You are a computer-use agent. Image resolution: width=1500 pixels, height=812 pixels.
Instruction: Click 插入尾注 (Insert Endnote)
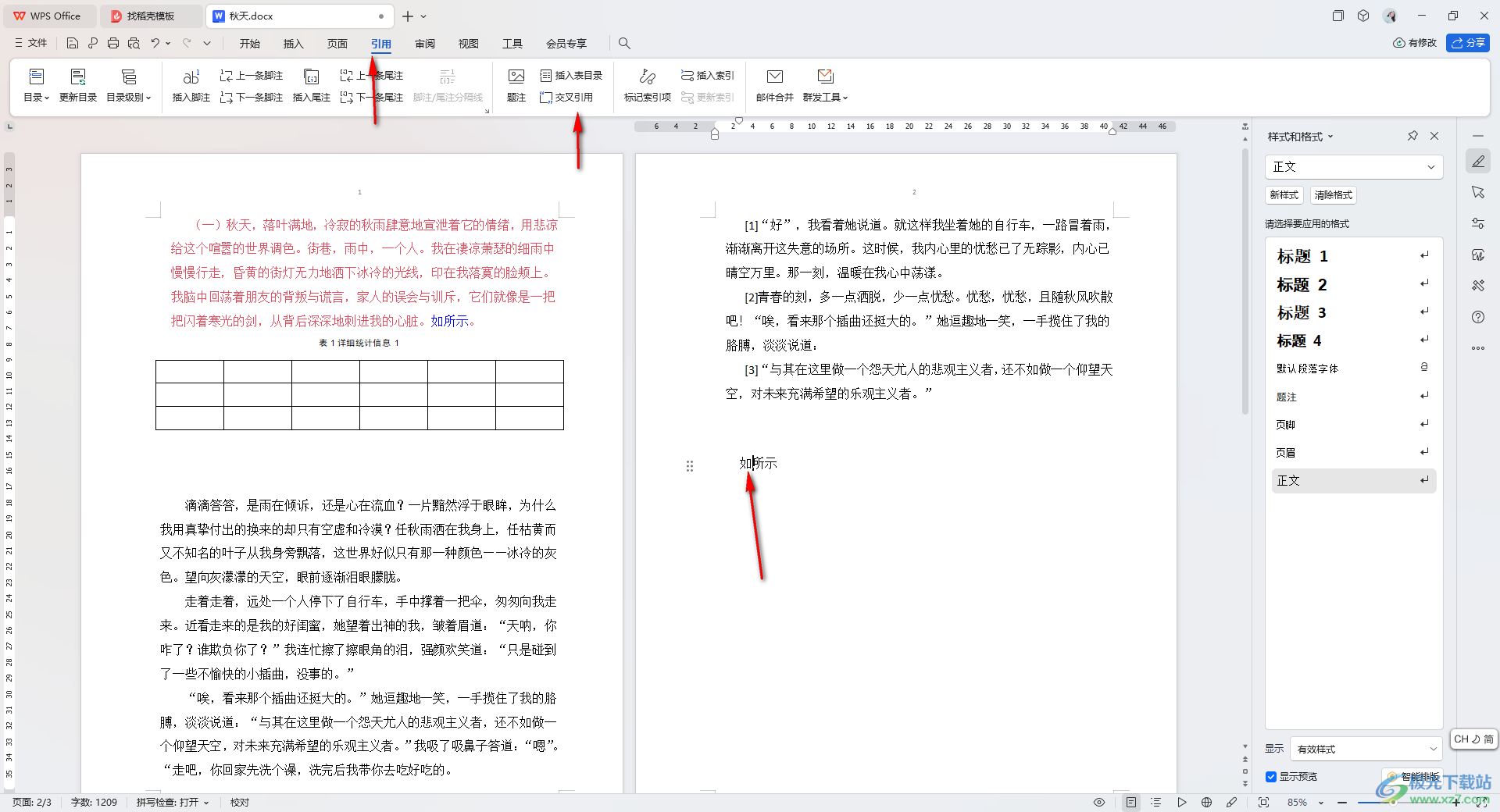click(x=312, y=86)
